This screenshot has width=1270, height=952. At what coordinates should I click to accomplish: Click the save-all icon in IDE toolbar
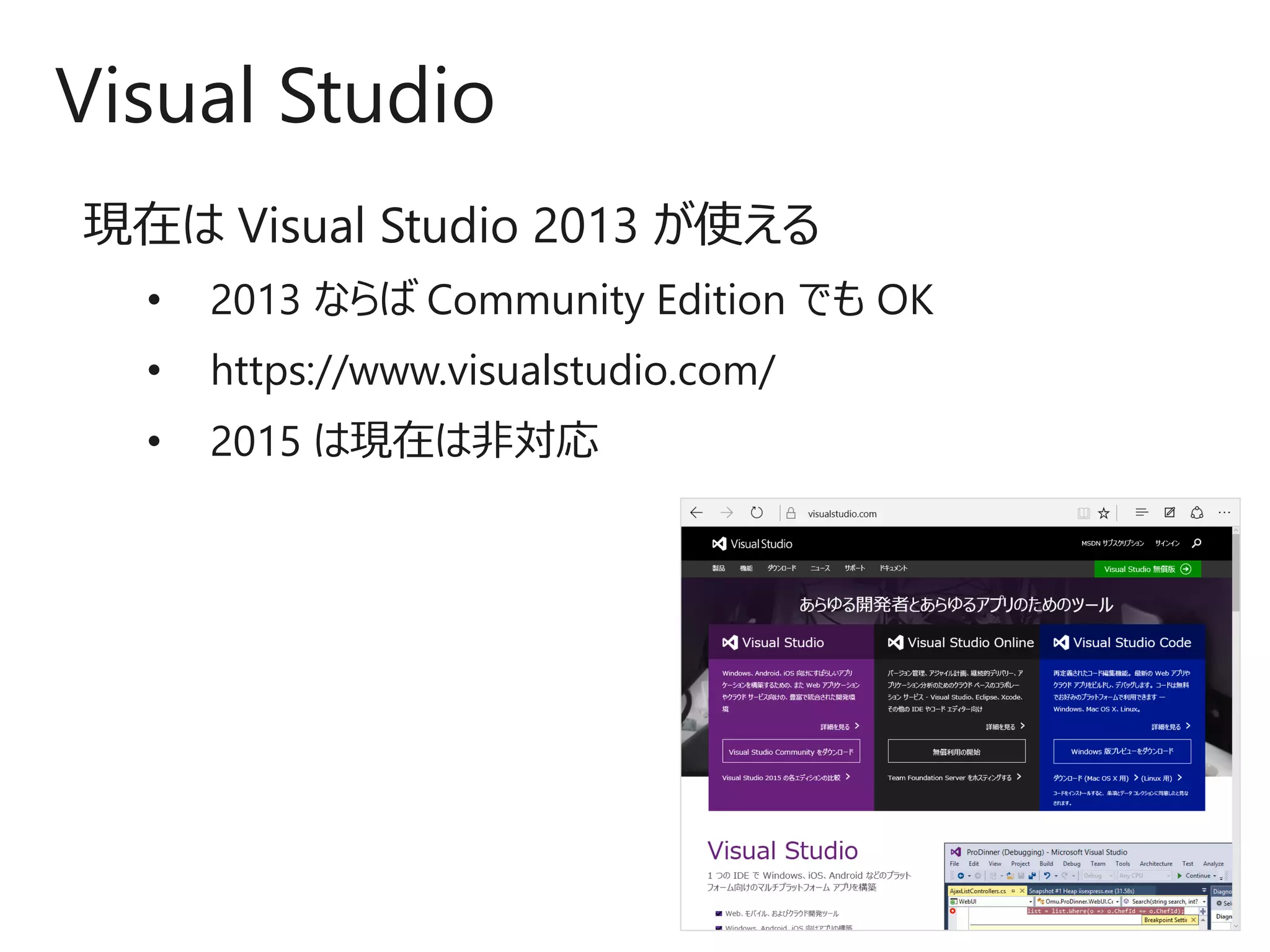1032,876
